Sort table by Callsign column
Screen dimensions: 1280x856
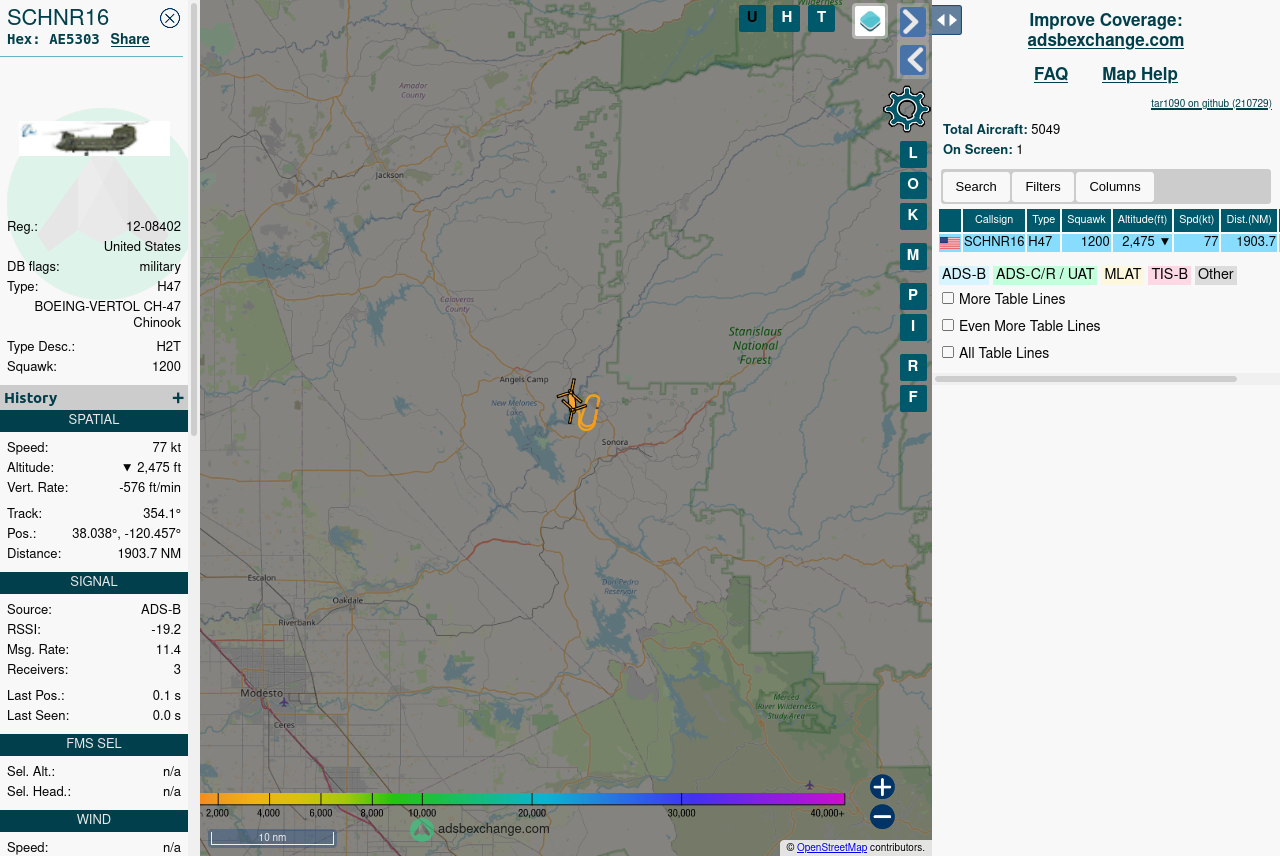[994, 220]
